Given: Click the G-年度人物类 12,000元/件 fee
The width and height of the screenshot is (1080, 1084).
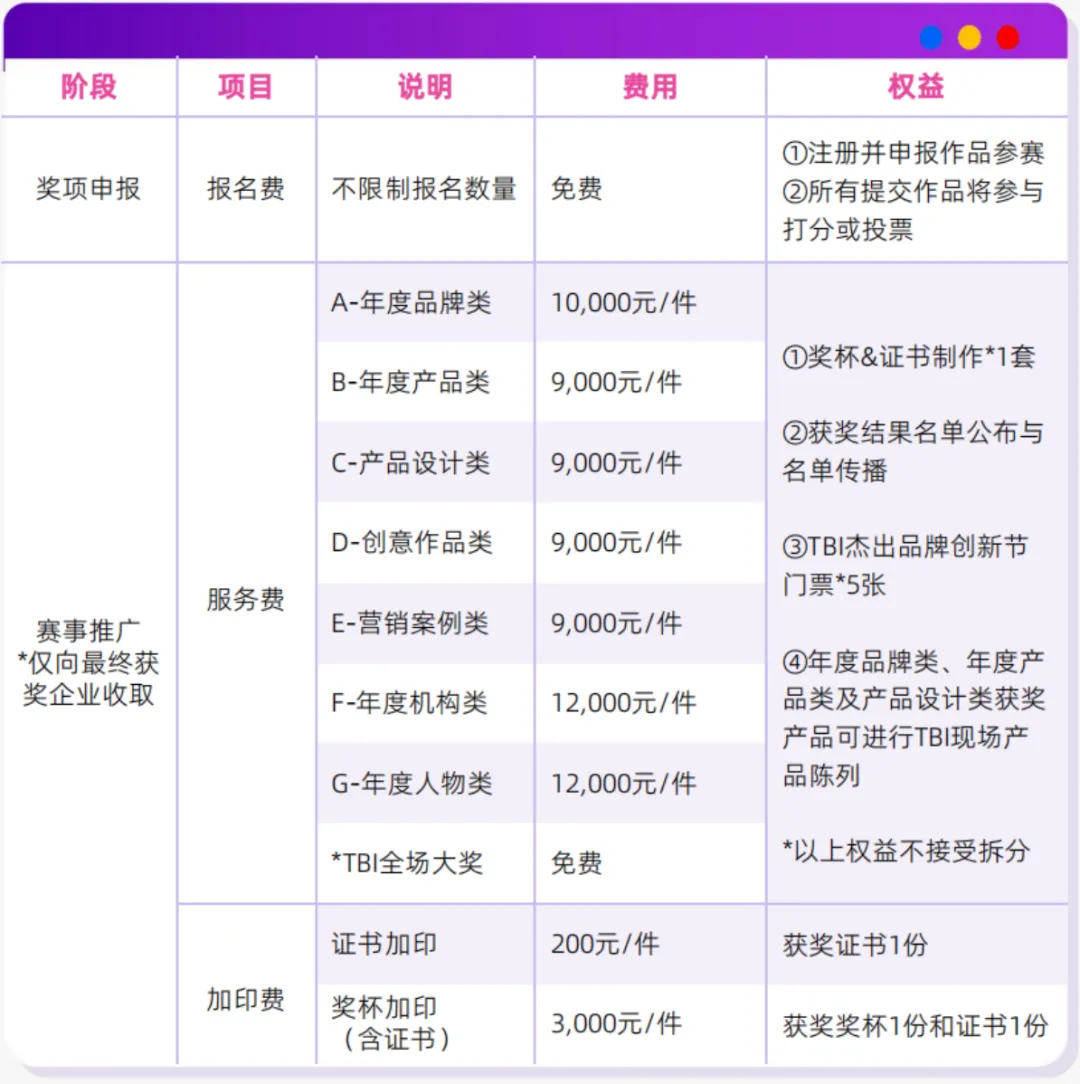Looking at the screenshot, I should [624, 783].
